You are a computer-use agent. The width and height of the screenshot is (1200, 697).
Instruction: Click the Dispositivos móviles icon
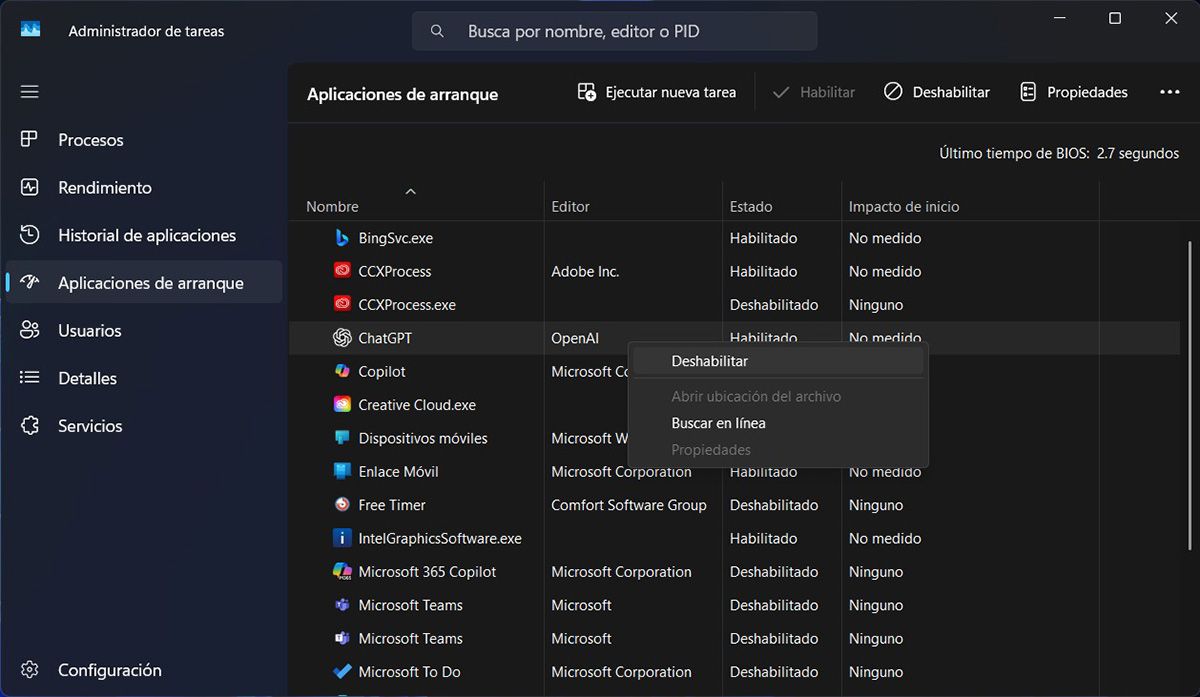pyautogui.click(x=342, y=438)
